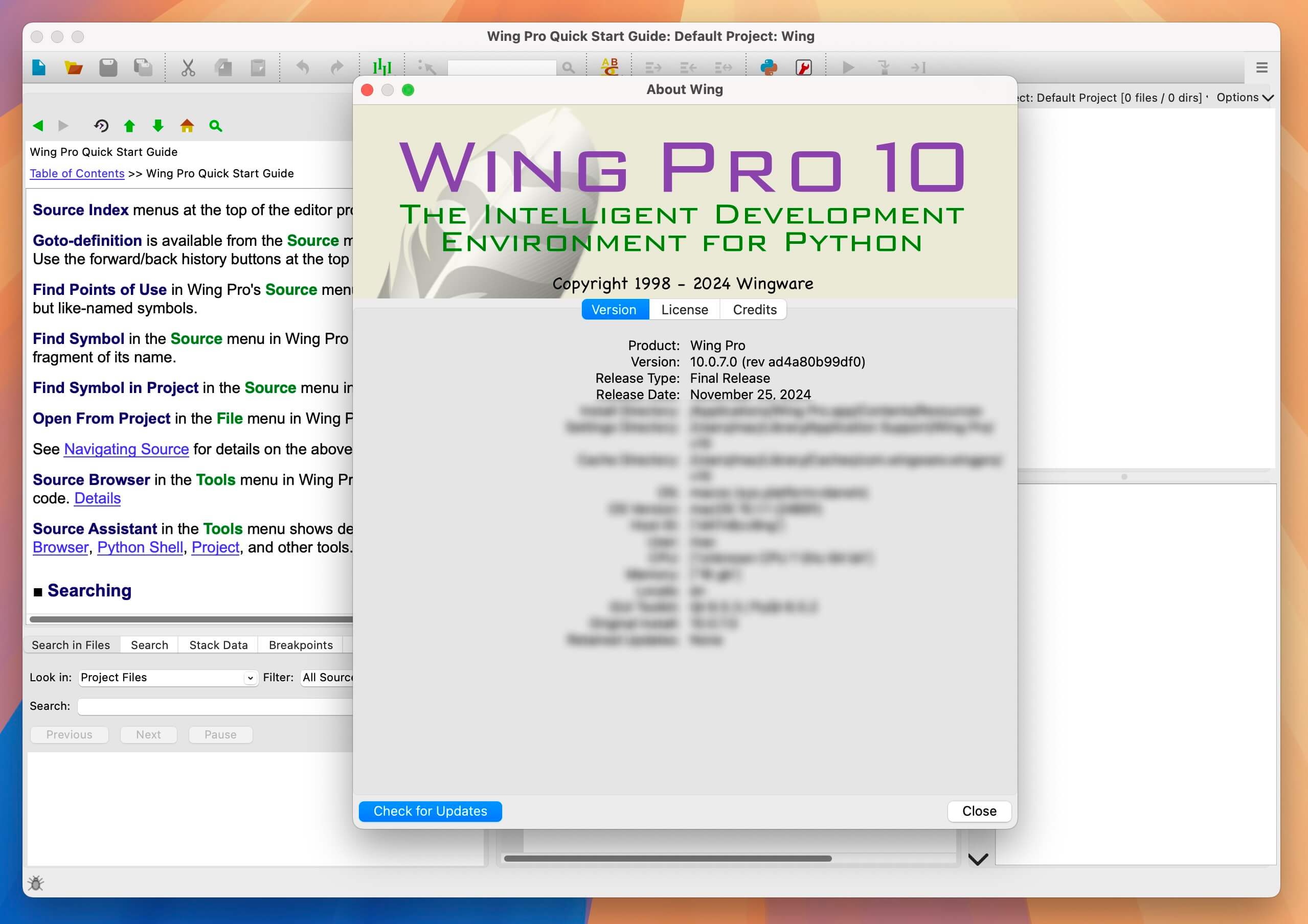
Task: Open a file via the folder icon
Action: point(74,68)
